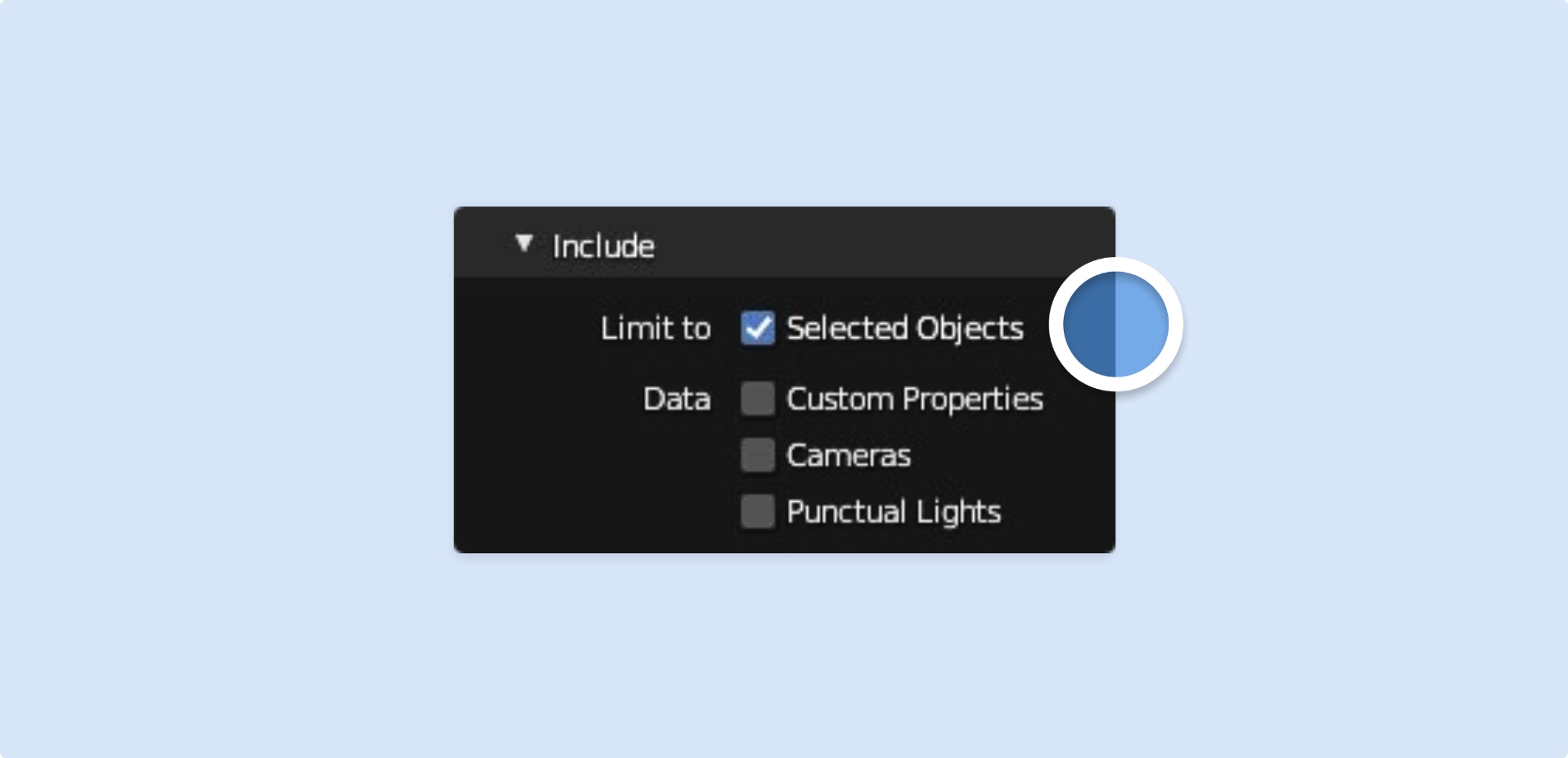Click the Limit to label

click(656, 328)
